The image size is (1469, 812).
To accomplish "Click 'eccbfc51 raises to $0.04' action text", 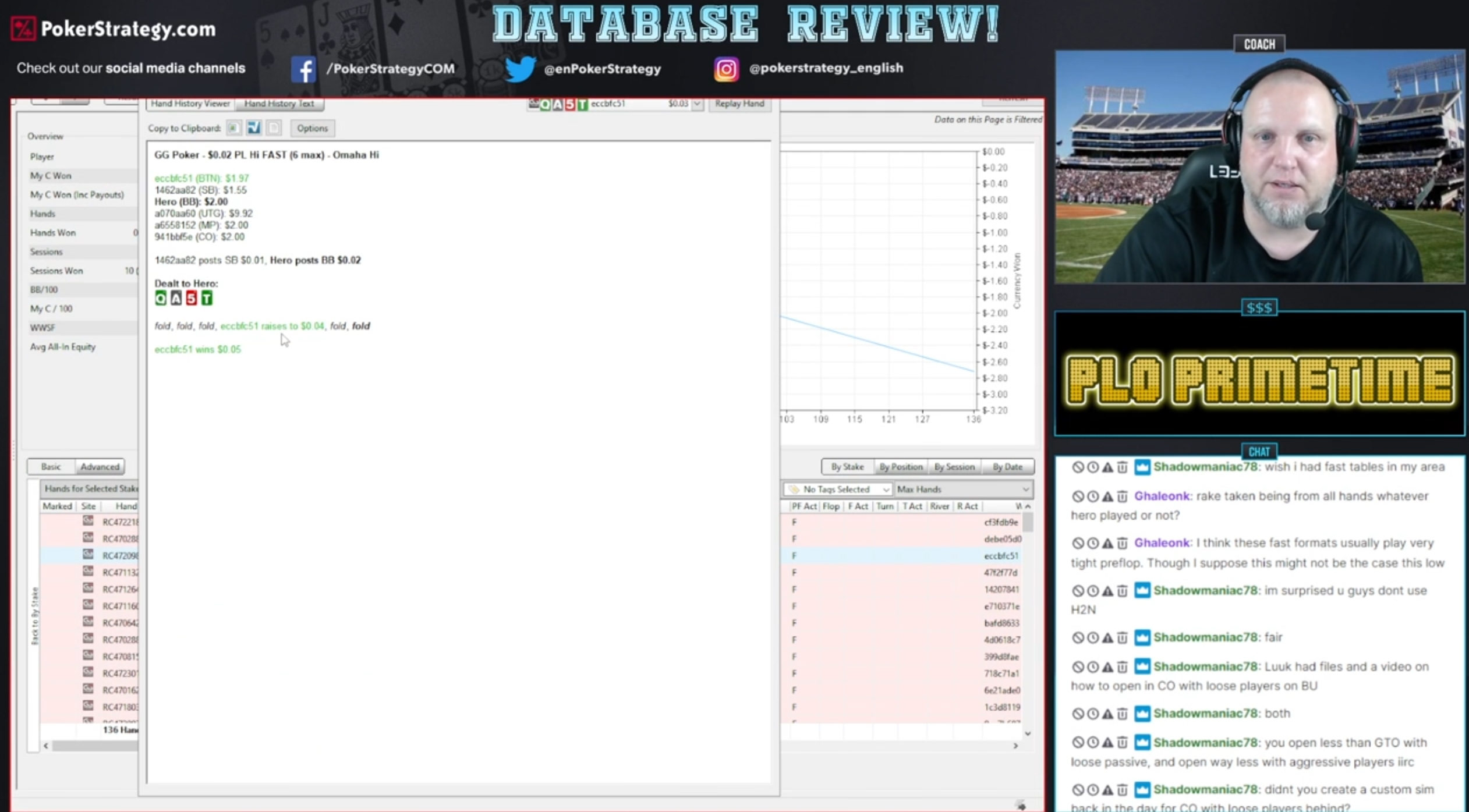I will point(272,326).
